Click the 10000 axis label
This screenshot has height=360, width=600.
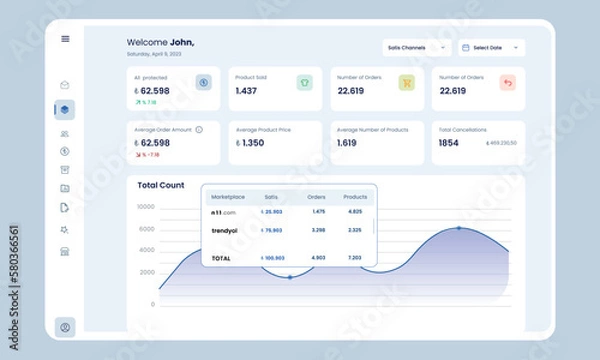(146, 207)
